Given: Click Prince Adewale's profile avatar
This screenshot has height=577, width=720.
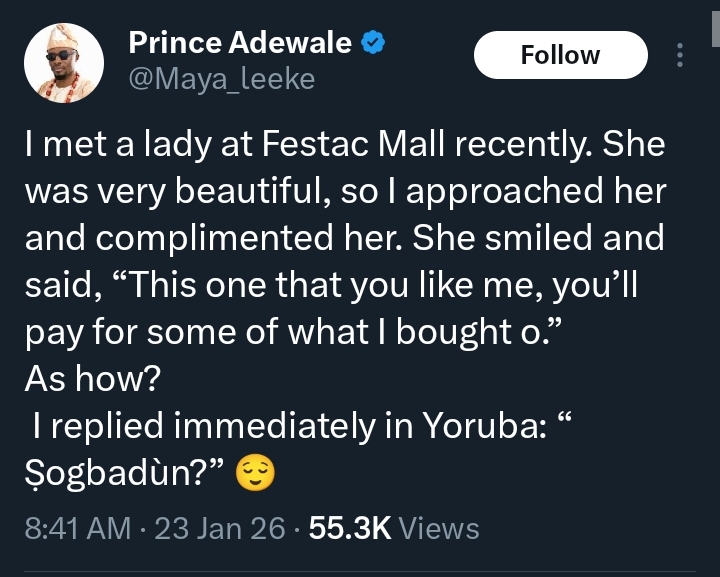Looking at the screenshot, I should (x=64, y=63).
